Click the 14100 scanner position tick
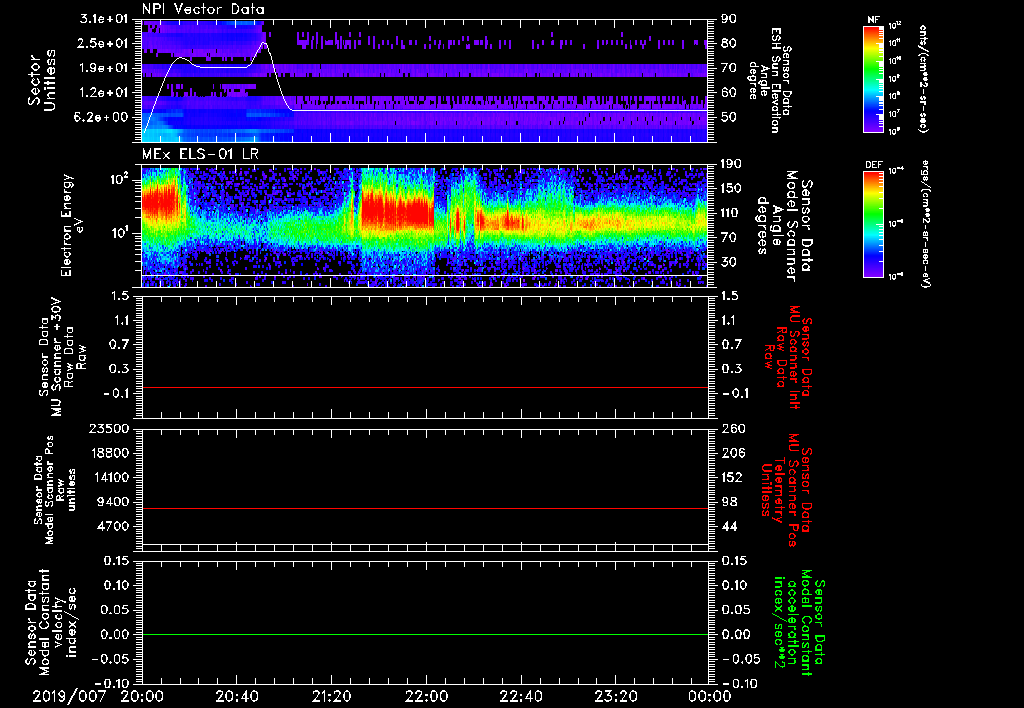 tap(109, 477)
